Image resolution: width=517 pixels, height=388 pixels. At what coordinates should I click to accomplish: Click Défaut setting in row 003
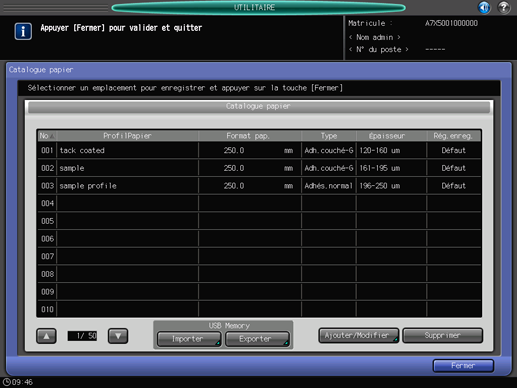454,186
